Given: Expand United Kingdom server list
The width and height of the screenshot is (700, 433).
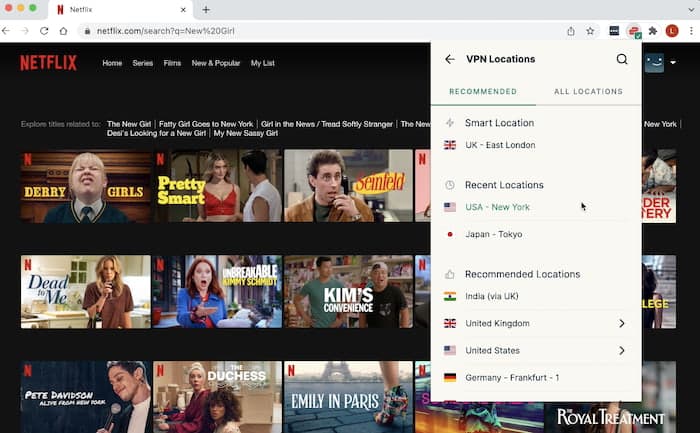Looking at the screenshot, I should (621, 323).
